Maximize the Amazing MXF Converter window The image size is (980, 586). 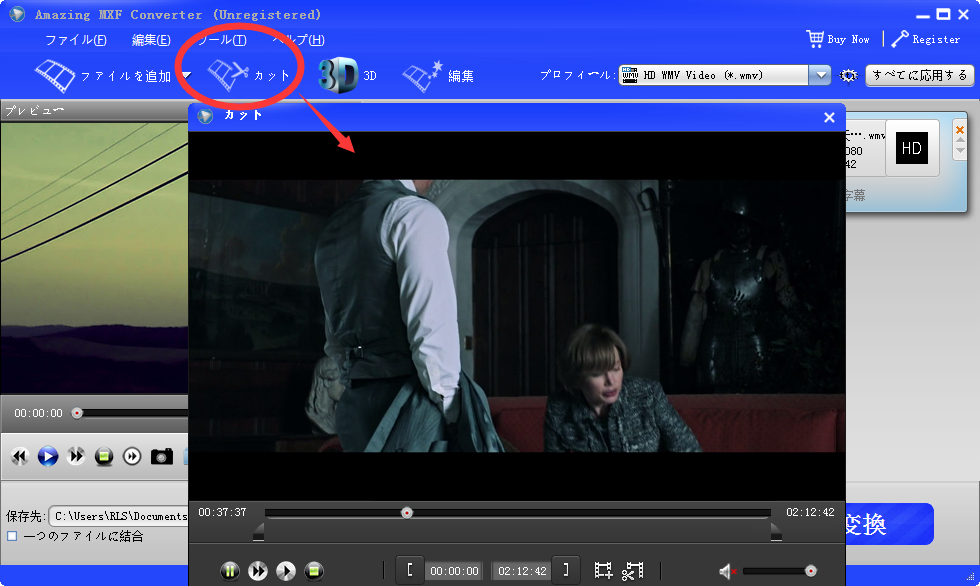[943, 14]
